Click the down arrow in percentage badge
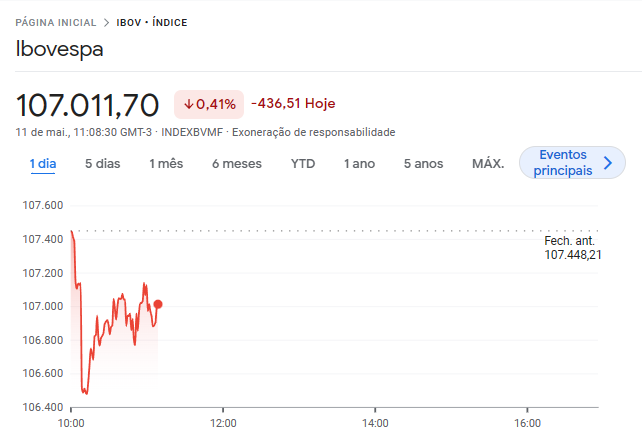The width and height of the screenshot is (642, 440). [x=188, y=104]
